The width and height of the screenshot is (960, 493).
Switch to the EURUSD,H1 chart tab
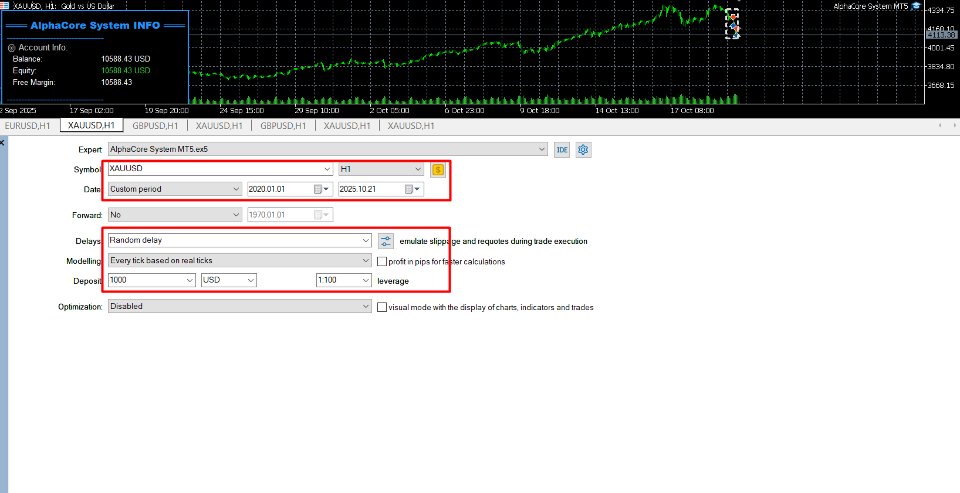pyautogui.click(x=28, y=126)
